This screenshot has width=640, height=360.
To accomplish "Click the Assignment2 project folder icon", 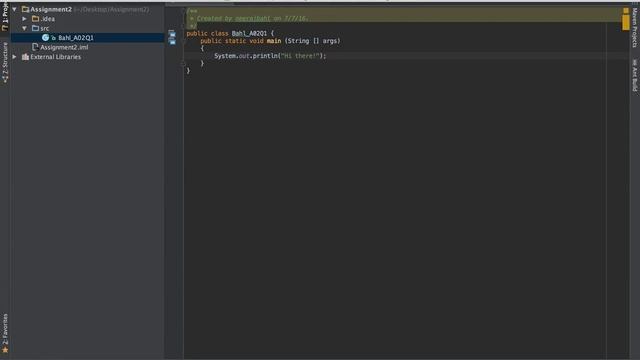I will [x=25, y=9].
